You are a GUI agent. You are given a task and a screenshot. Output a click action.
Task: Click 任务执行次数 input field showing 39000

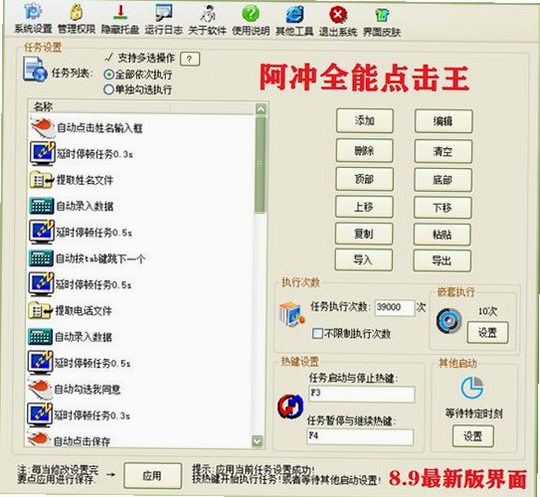click(x=395, y=308)
